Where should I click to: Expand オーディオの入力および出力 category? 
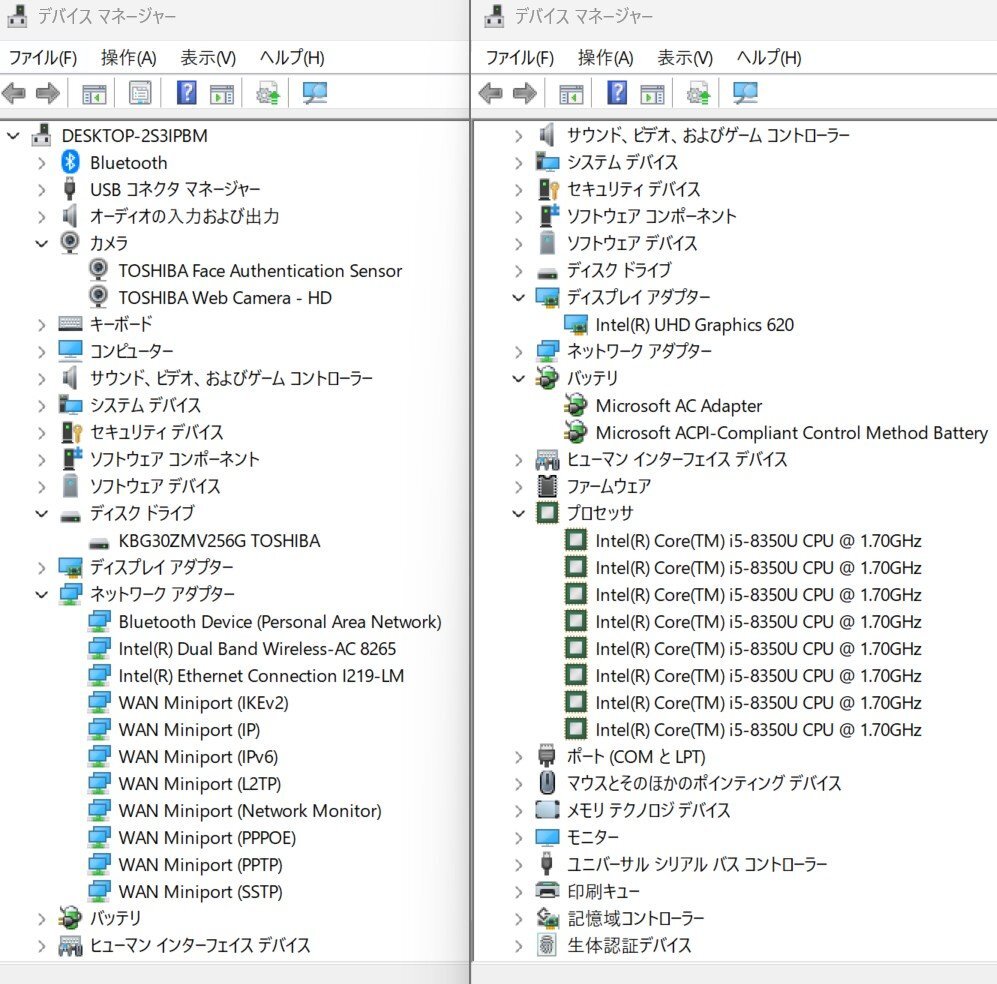[x=41, y=217]
